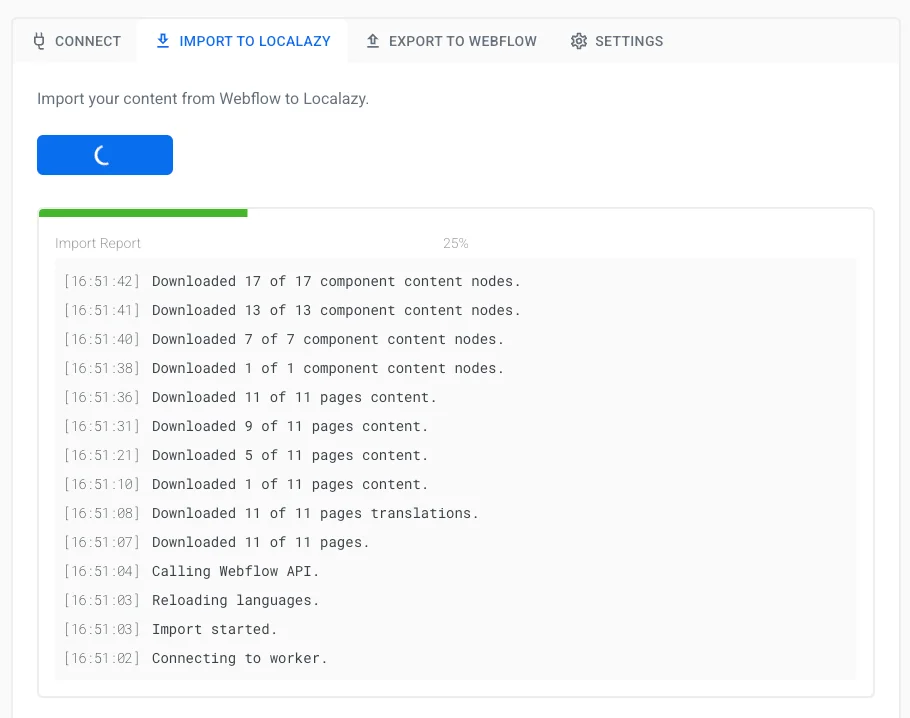Click the "Import started." log message
Screen dimensions: 910x718
coord(214,629)
